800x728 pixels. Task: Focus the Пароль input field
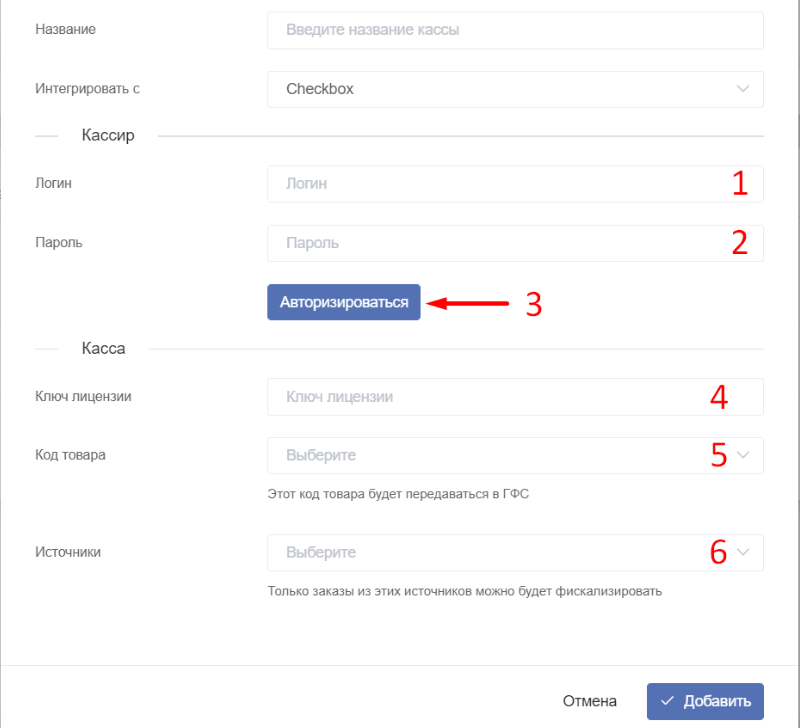[x=515, y=243]
